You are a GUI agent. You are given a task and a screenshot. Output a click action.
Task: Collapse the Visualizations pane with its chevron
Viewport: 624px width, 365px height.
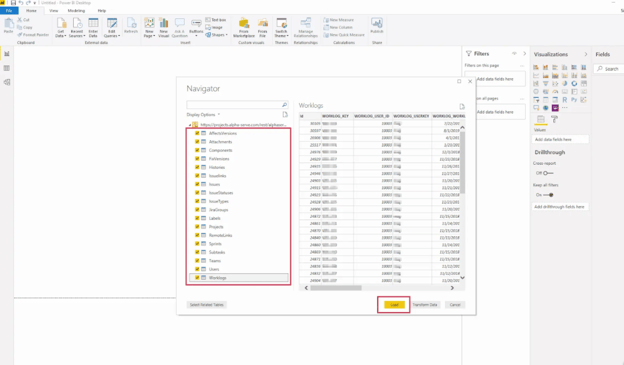(x=585, y=54)
